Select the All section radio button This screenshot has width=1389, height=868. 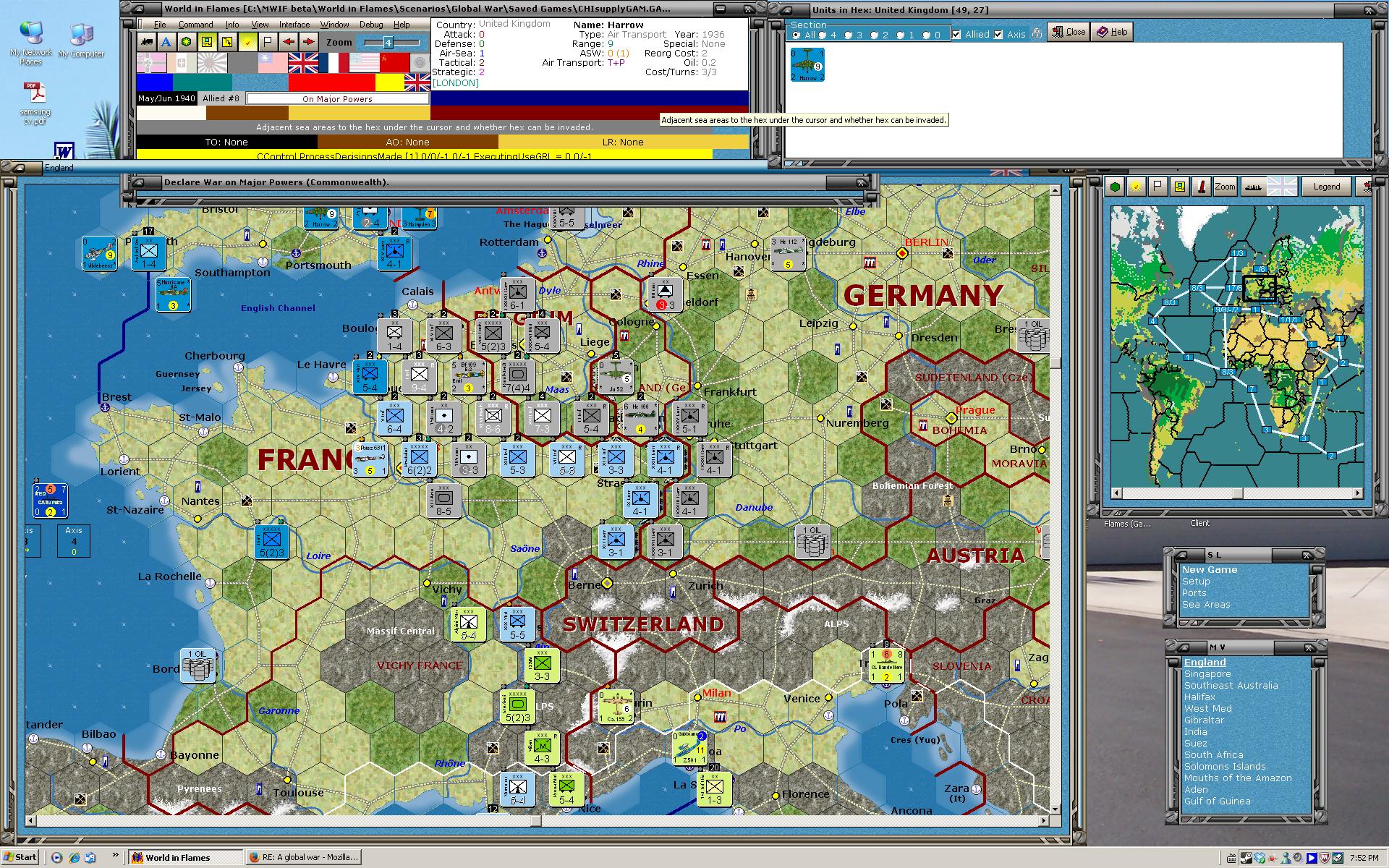pyautogui.click(x=797, y=35)
